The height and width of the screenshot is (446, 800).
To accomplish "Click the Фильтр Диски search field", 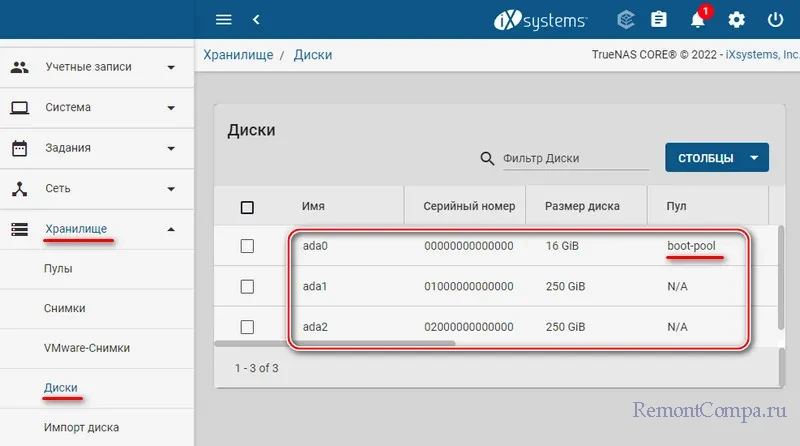I will coord(572,158).
